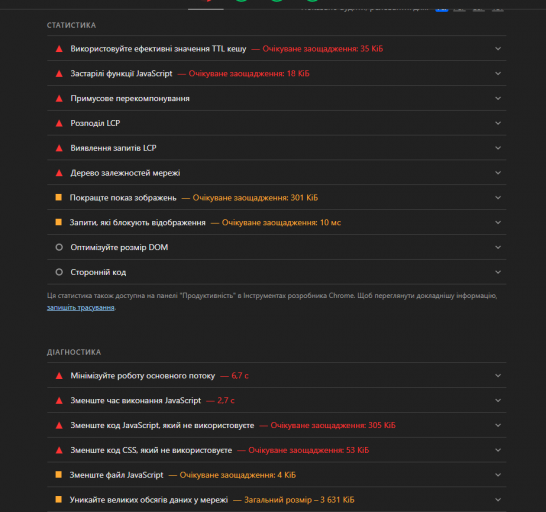Click the orange square icon beside Покращте показ зображень
This screenshot has height=512, width=546.
58,197
